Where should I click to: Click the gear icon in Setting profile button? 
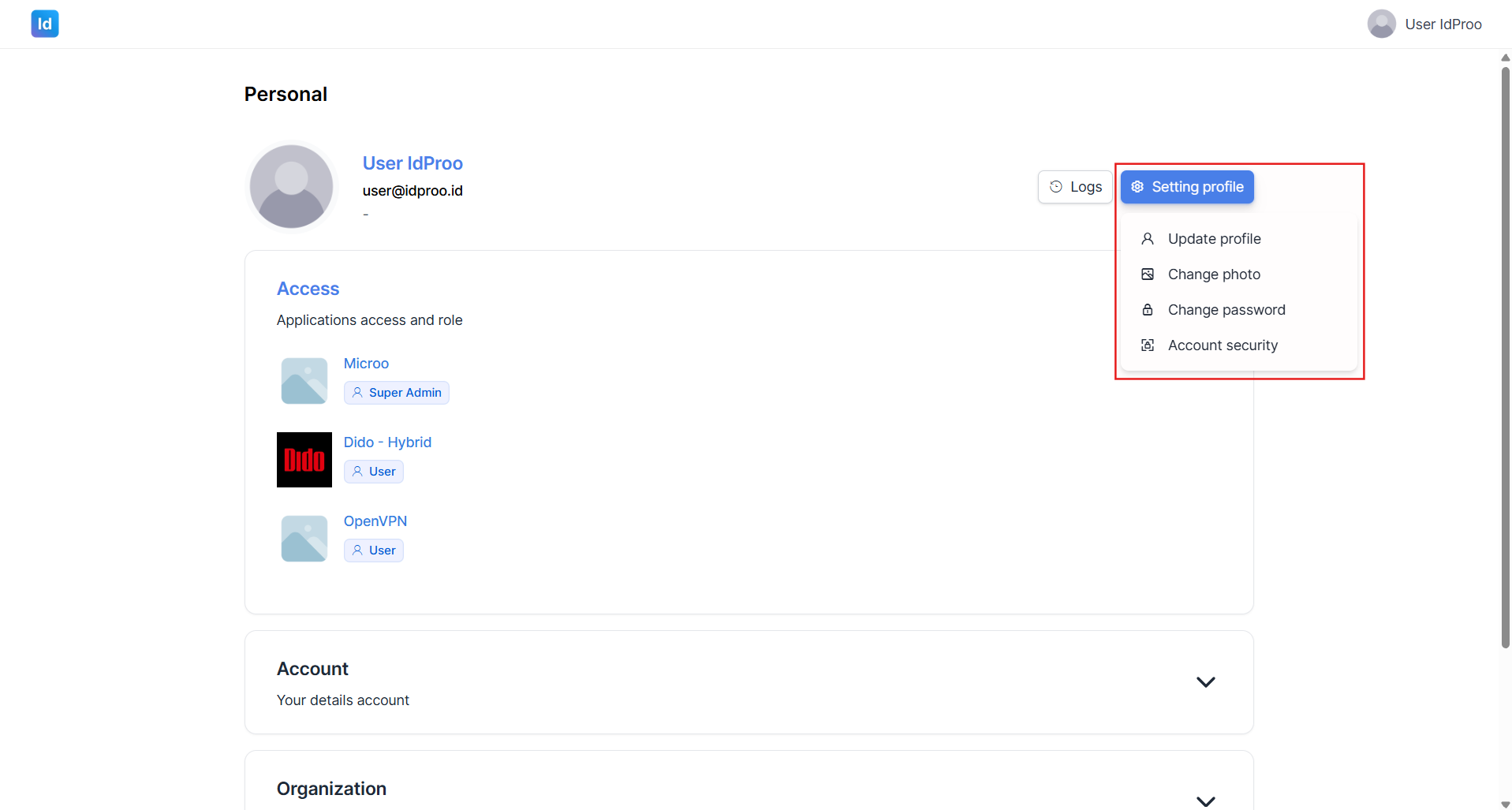tap(1137, 187)
